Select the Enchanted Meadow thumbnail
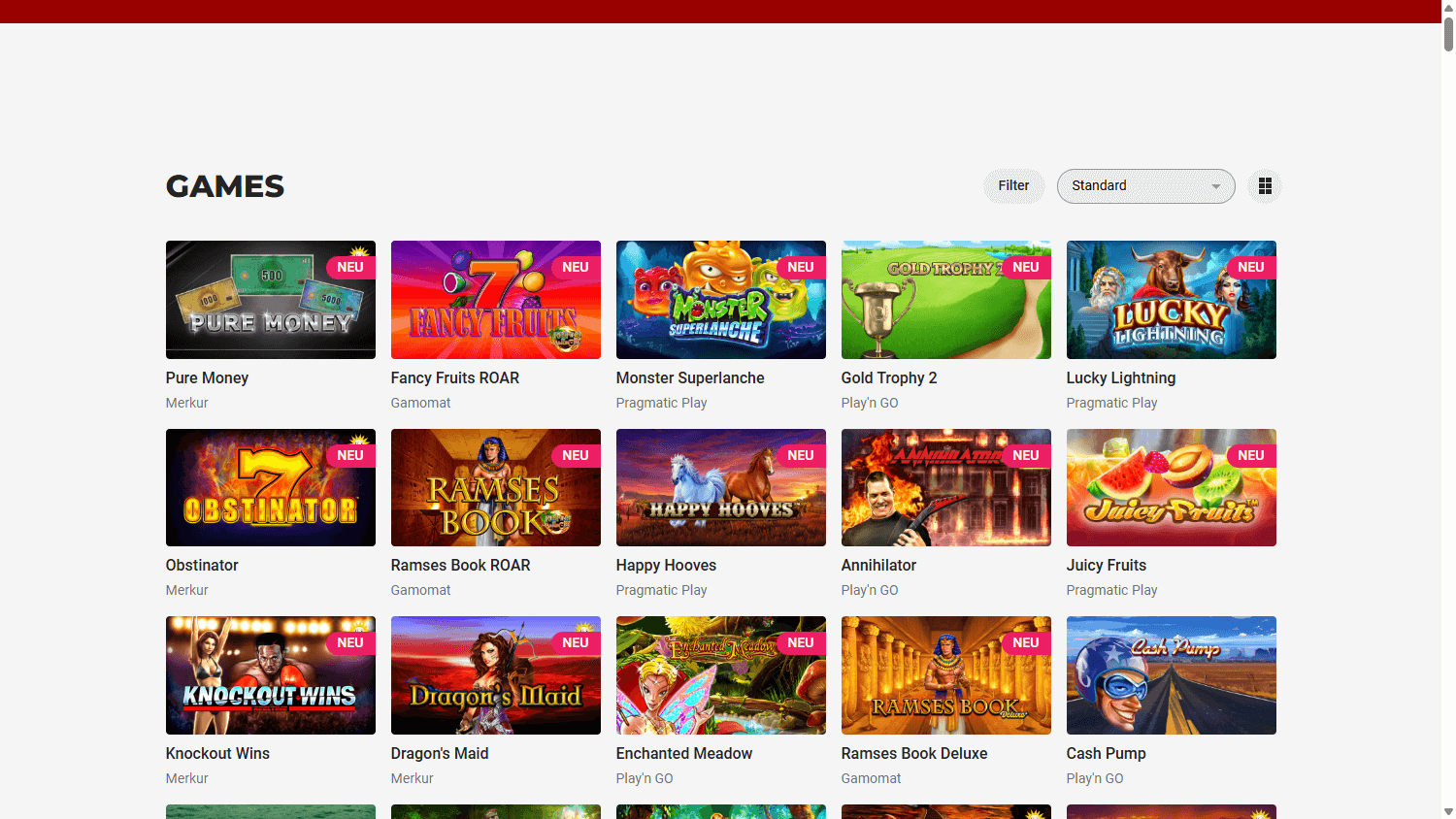Viewport: 1456px width, 819px height. pos(720,674)
